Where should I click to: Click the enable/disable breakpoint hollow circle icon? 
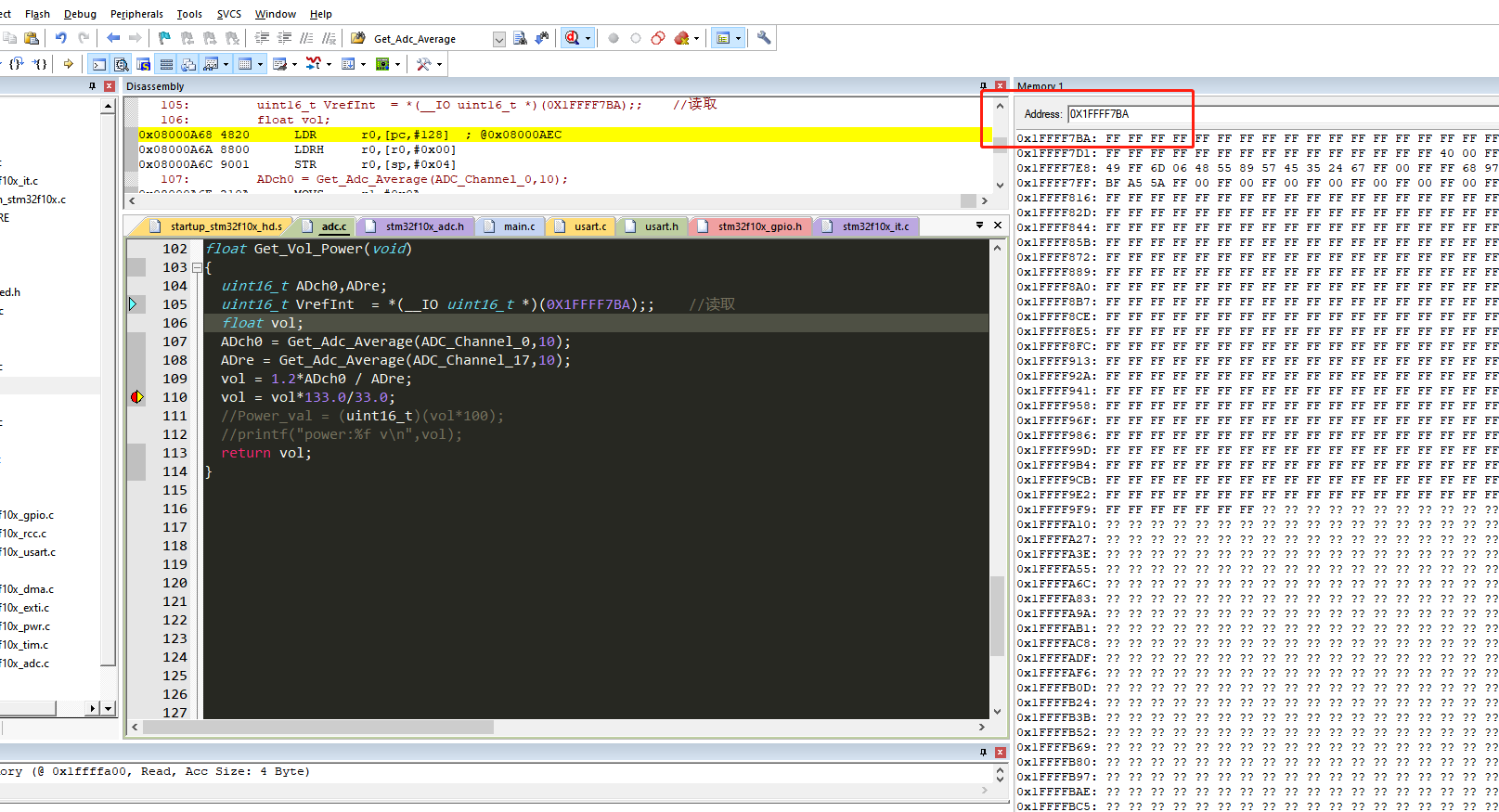tap(636, 38)
